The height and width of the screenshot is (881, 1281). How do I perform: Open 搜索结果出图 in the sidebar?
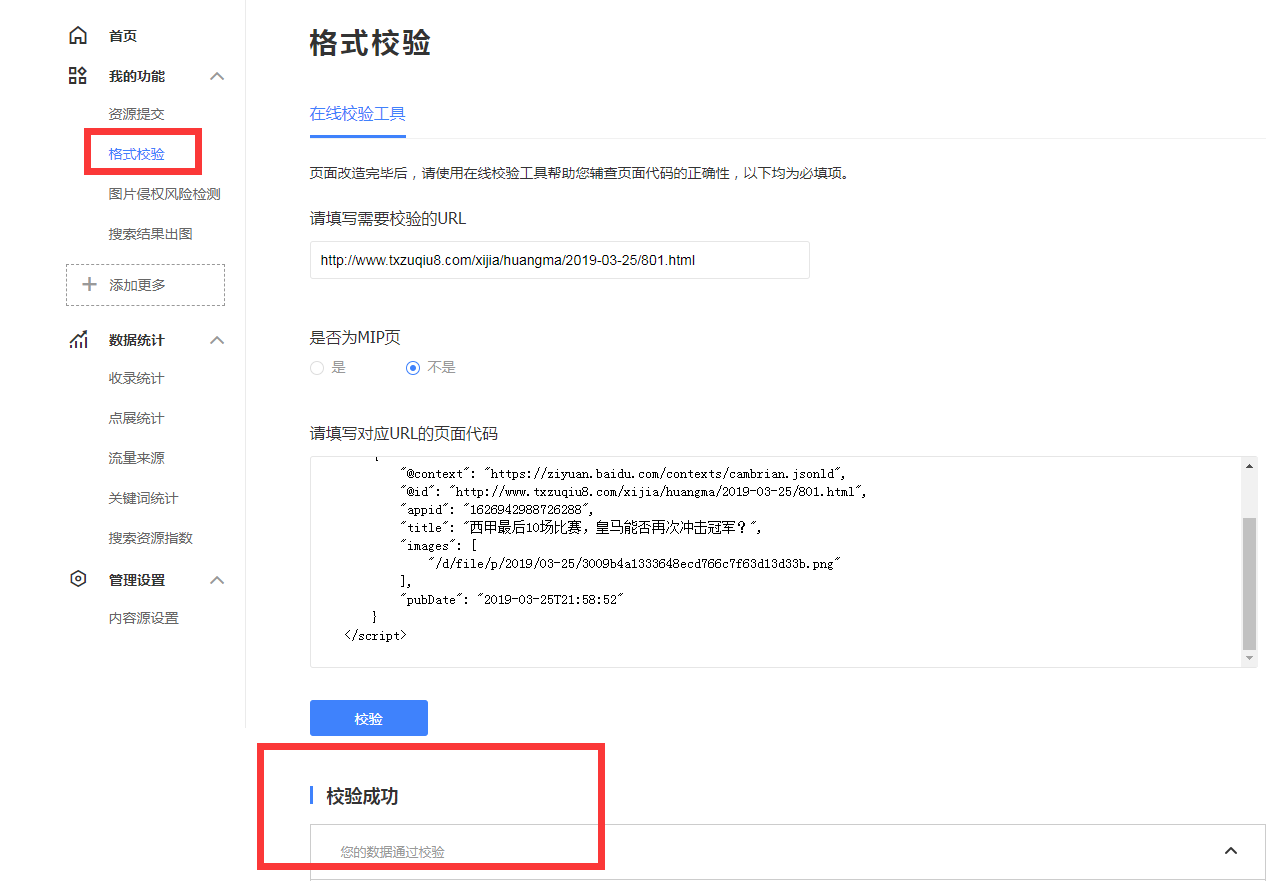[150, 234]
